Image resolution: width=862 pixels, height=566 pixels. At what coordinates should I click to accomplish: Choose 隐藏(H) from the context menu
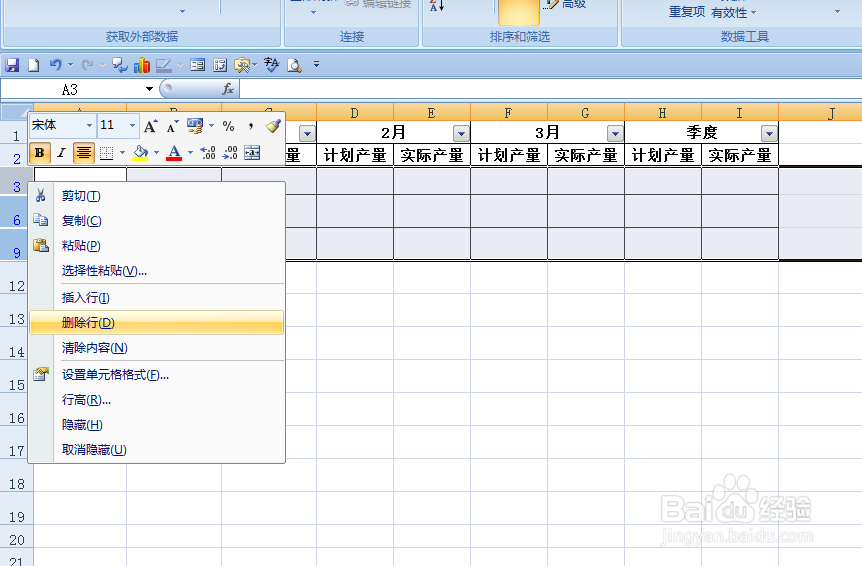click(x=157, y=425)
